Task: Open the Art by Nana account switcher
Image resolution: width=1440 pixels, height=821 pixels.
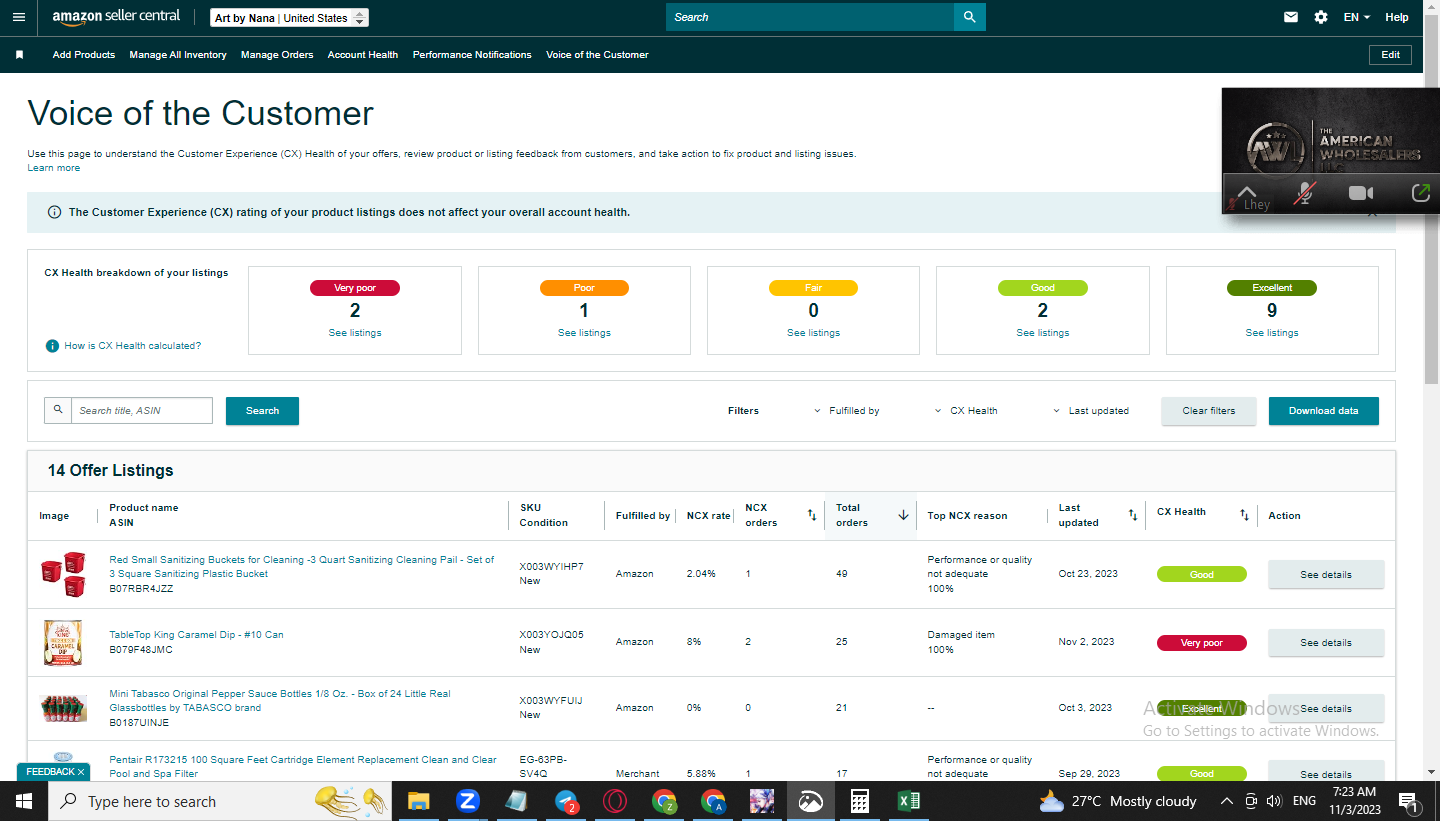Action: pos(290,18)
